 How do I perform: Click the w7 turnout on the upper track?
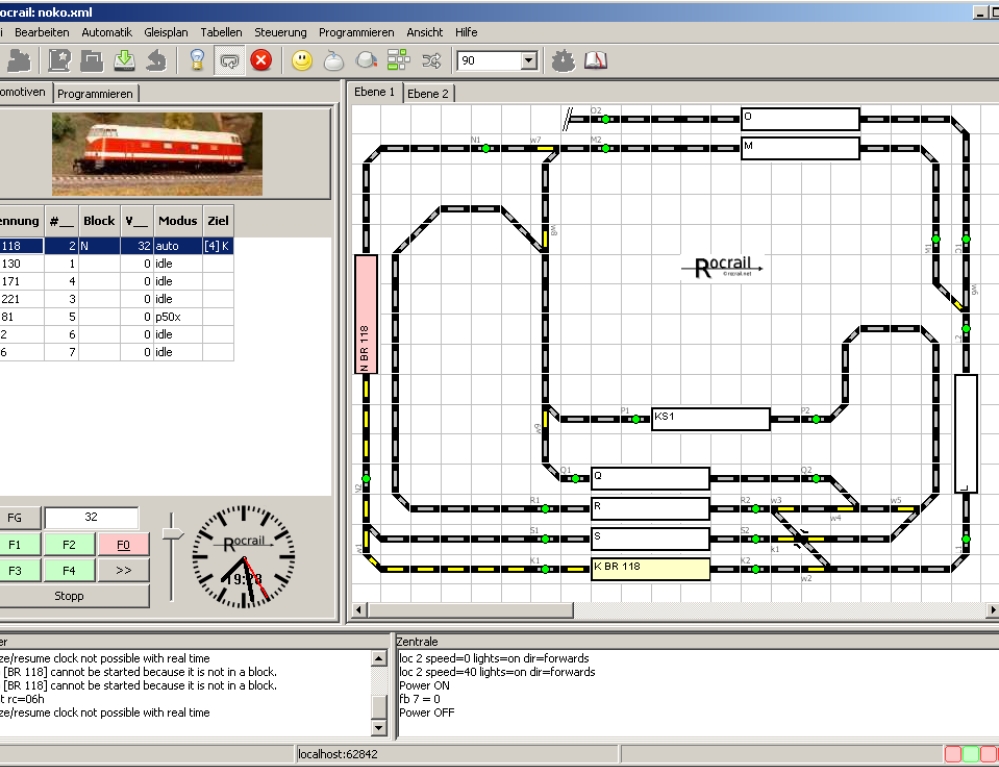pos(545,149)
